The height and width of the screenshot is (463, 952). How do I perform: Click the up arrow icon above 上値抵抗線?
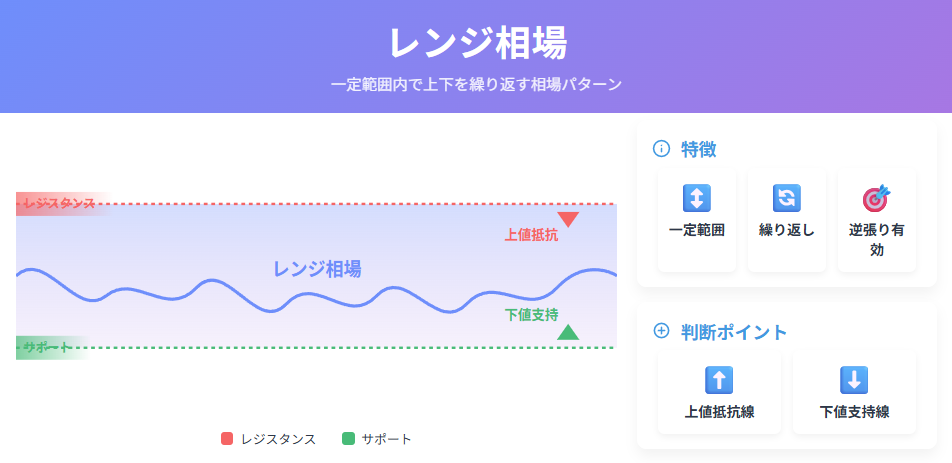[x=719, y=380]
